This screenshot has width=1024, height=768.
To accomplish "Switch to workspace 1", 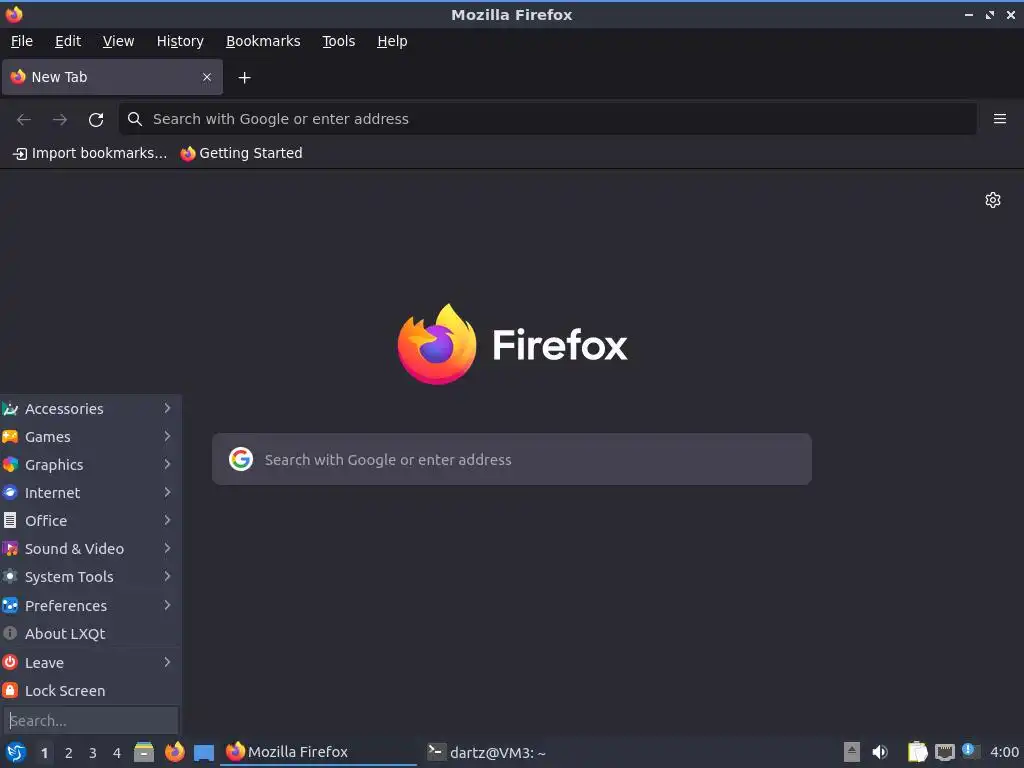I will 44,753.
